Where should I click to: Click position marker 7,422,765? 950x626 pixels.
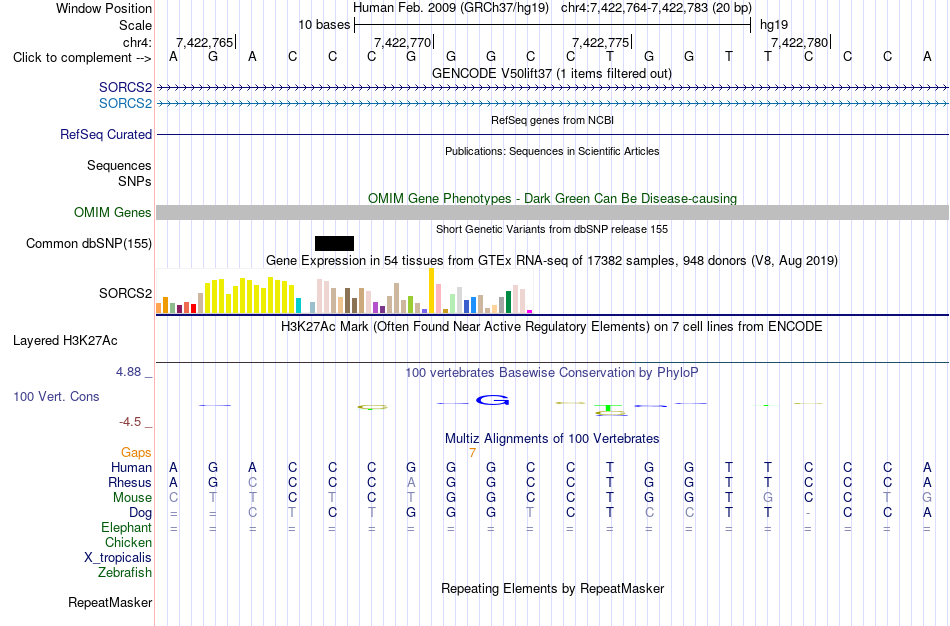click(x=205, y=42)
